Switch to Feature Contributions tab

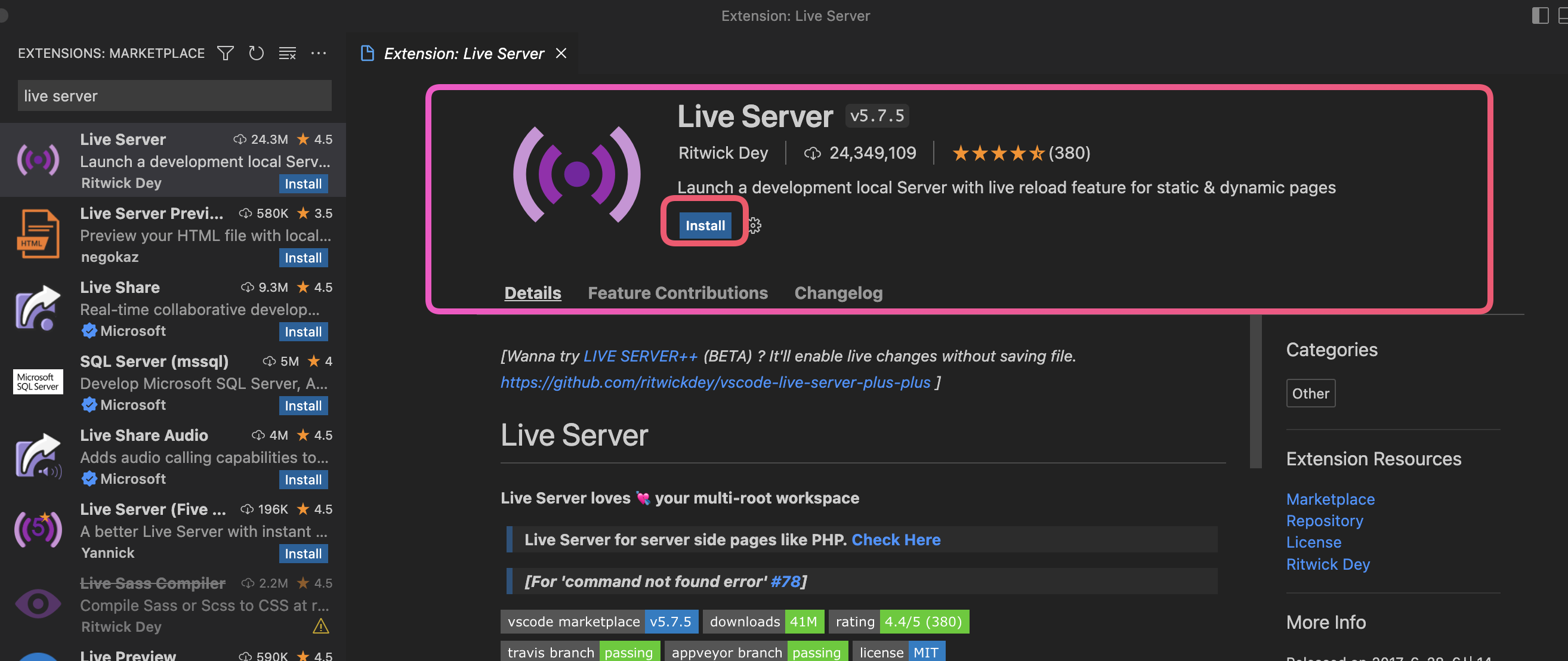(x=677, y=293)
